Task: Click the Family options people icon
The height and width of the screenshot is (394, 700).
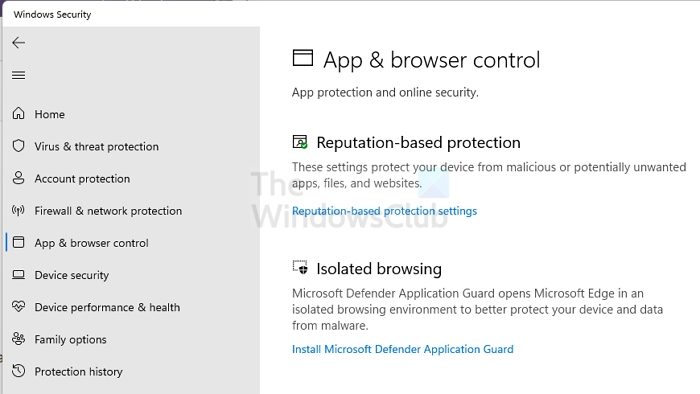Action: point(18,339)
